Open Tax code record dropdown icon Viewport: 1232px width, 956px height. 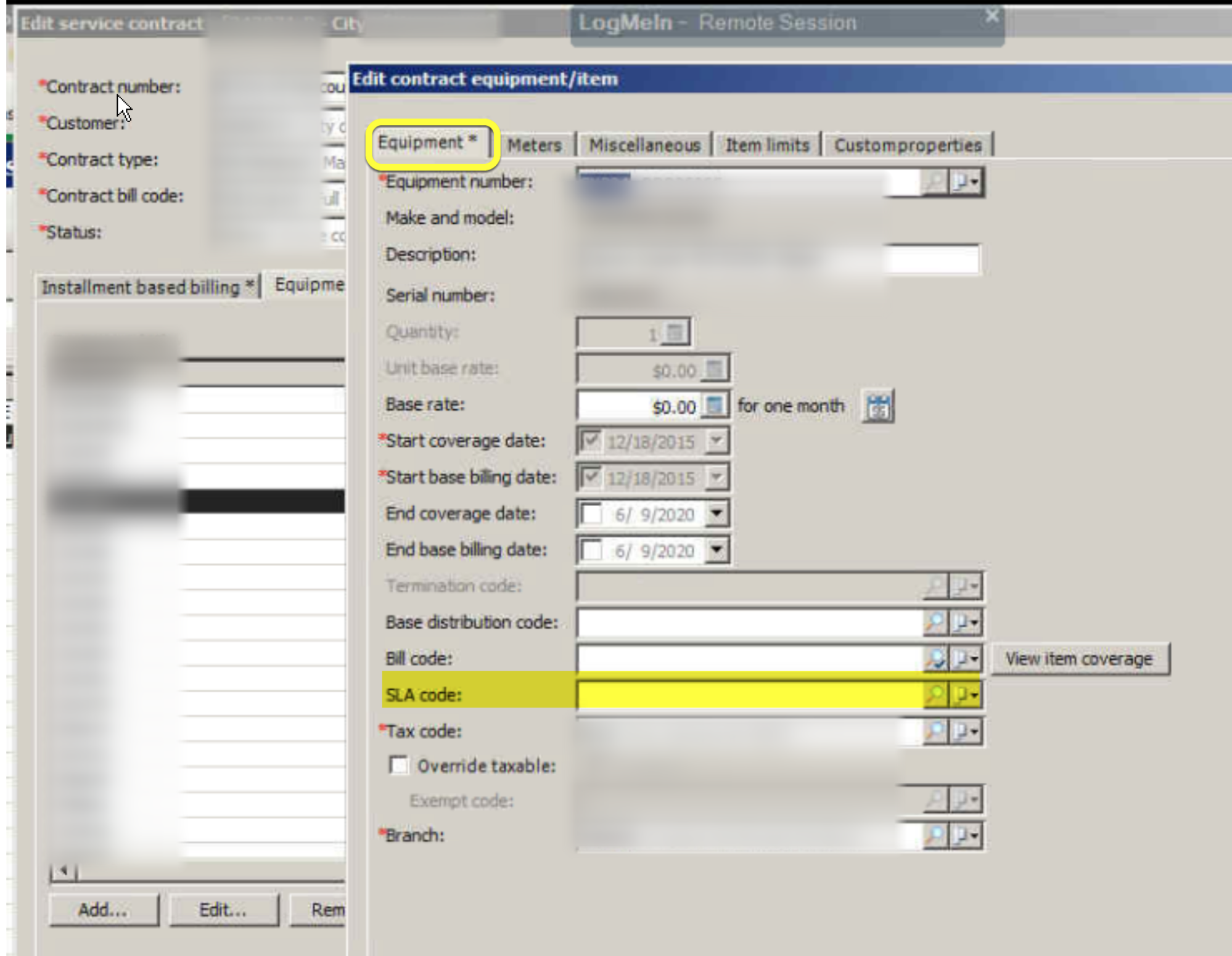[965, 732]
